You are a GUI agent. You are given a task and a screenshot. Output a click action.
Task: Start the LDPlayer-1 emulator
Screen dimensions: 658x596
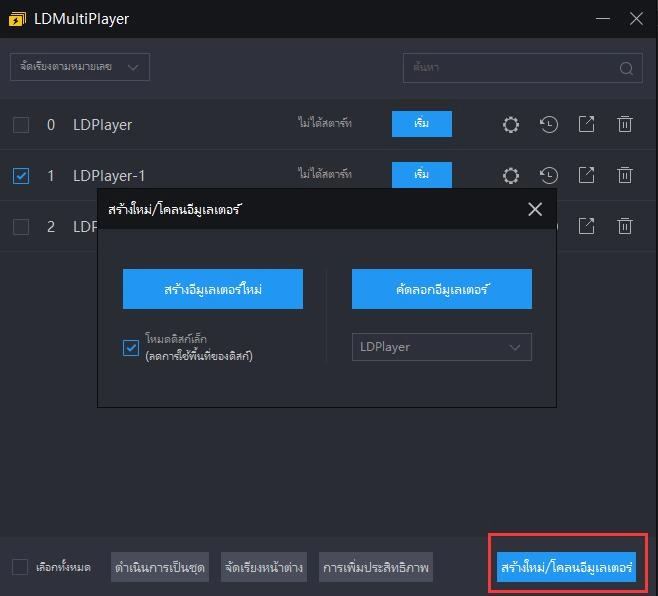pos(422,175)
